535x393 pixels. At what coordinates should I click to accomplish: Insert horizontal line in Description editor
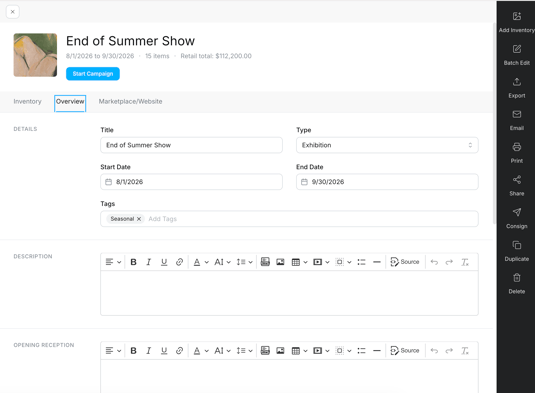[x=377, y=262]
